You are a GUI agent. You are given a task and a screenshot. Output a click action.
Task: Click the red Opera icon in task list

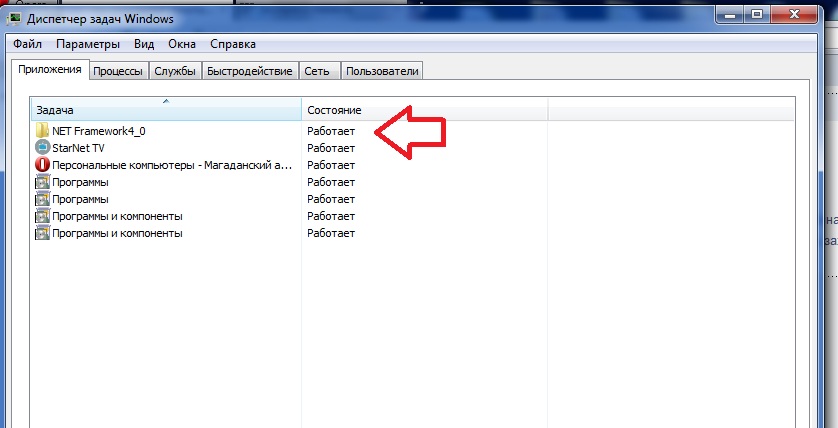click(42, 165)
